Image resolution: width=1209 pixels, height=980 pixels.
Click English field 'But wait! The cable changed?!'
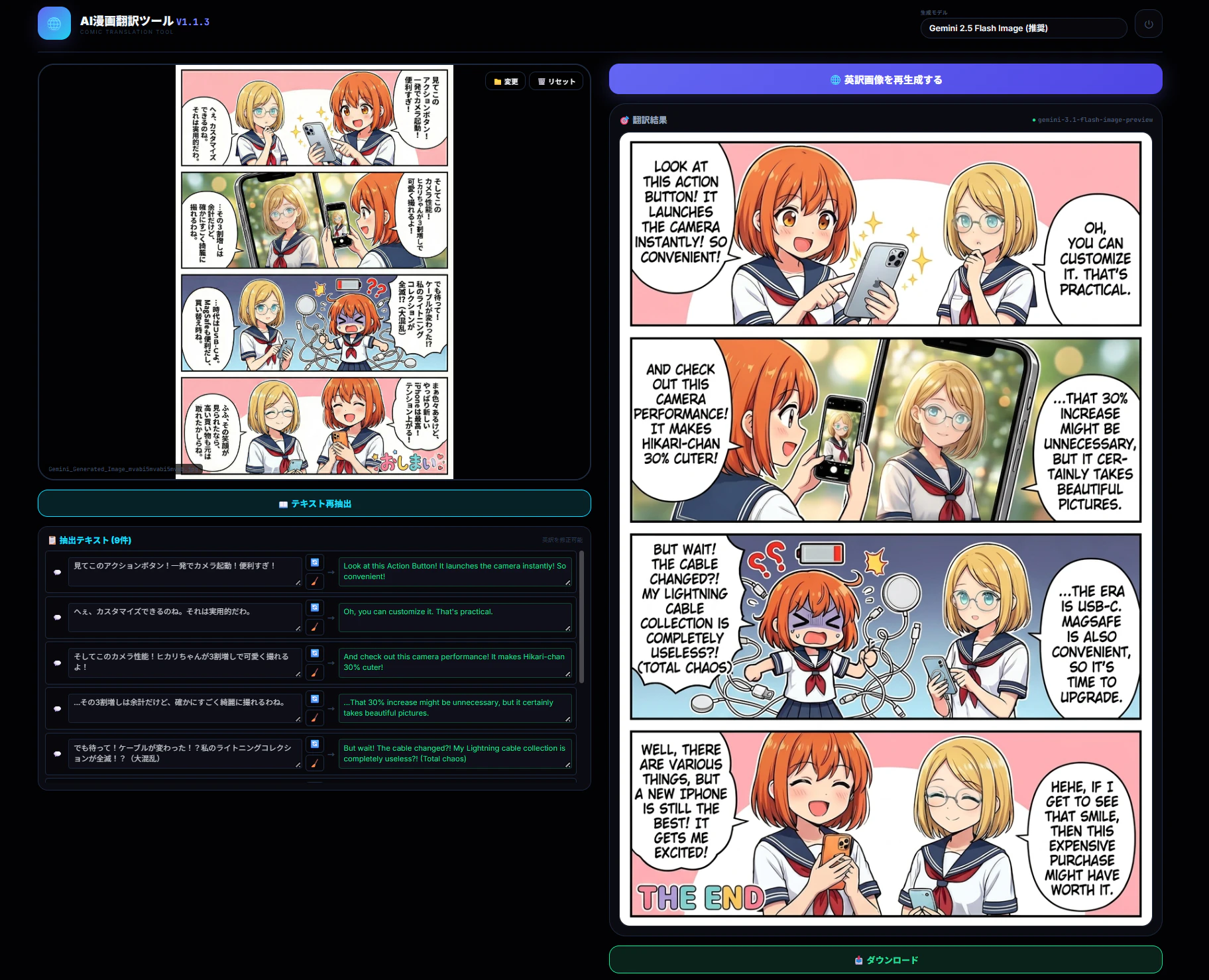pyautogui.click(x=455, y=754)
